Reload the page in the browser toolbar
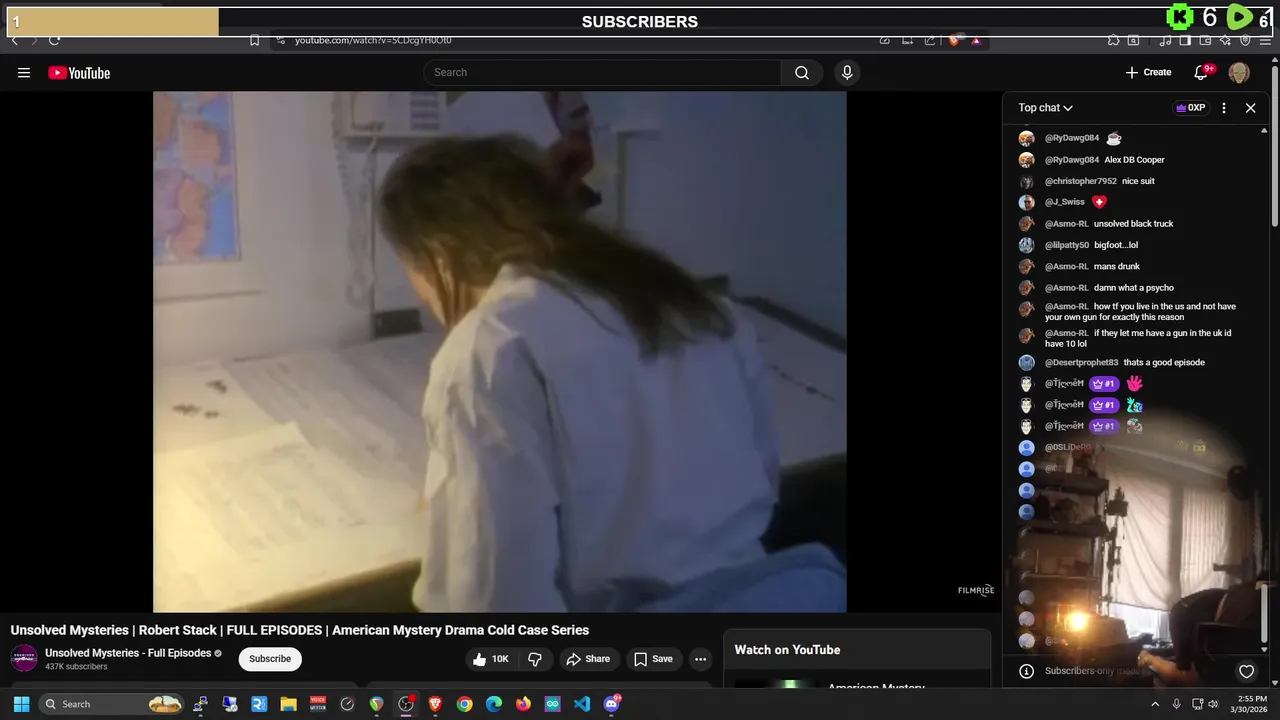The width and height of the screenshot is (1280, 720). pyautogui.click(x=54, y=40)
